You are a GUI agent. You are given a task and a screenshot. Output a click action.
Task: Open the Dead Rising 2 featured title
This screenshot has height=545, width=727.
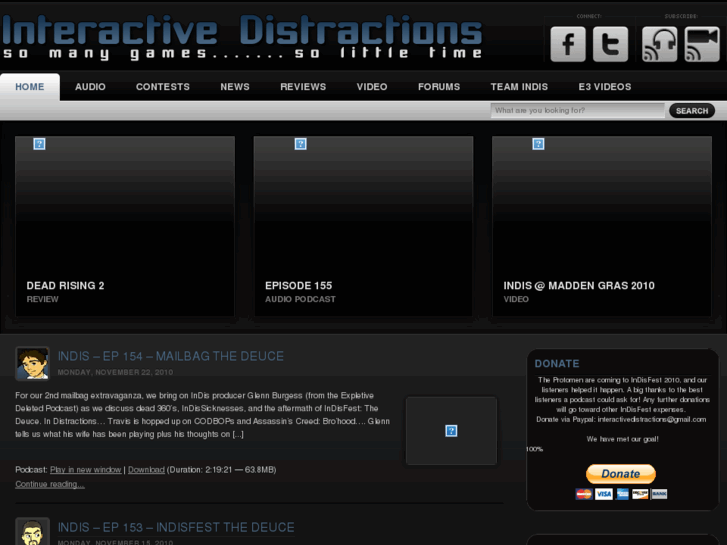(65, 286)
